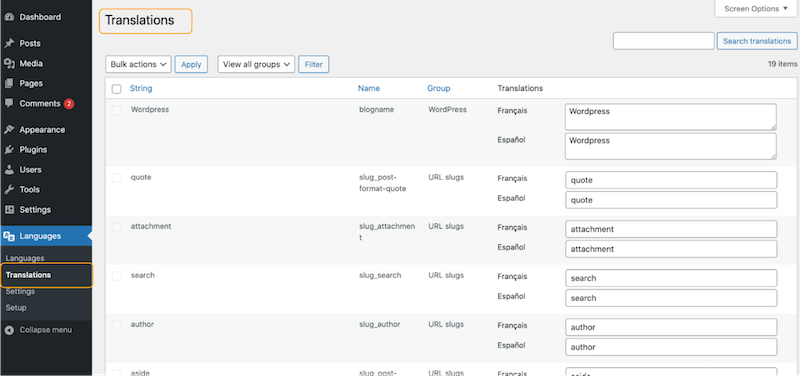
Task: Check the box for the attachment string row
Action: 116,227
